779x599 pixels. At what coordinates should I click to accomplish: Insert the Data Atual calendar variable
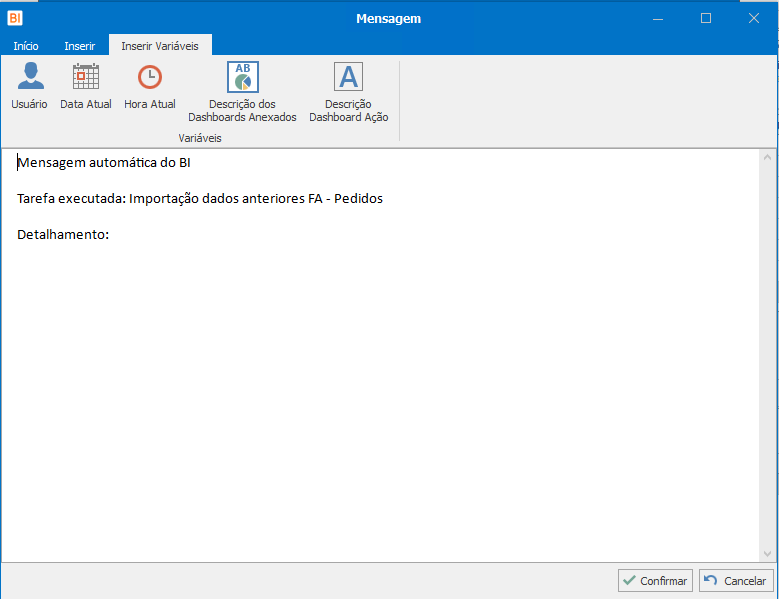(x=85, y=85)
